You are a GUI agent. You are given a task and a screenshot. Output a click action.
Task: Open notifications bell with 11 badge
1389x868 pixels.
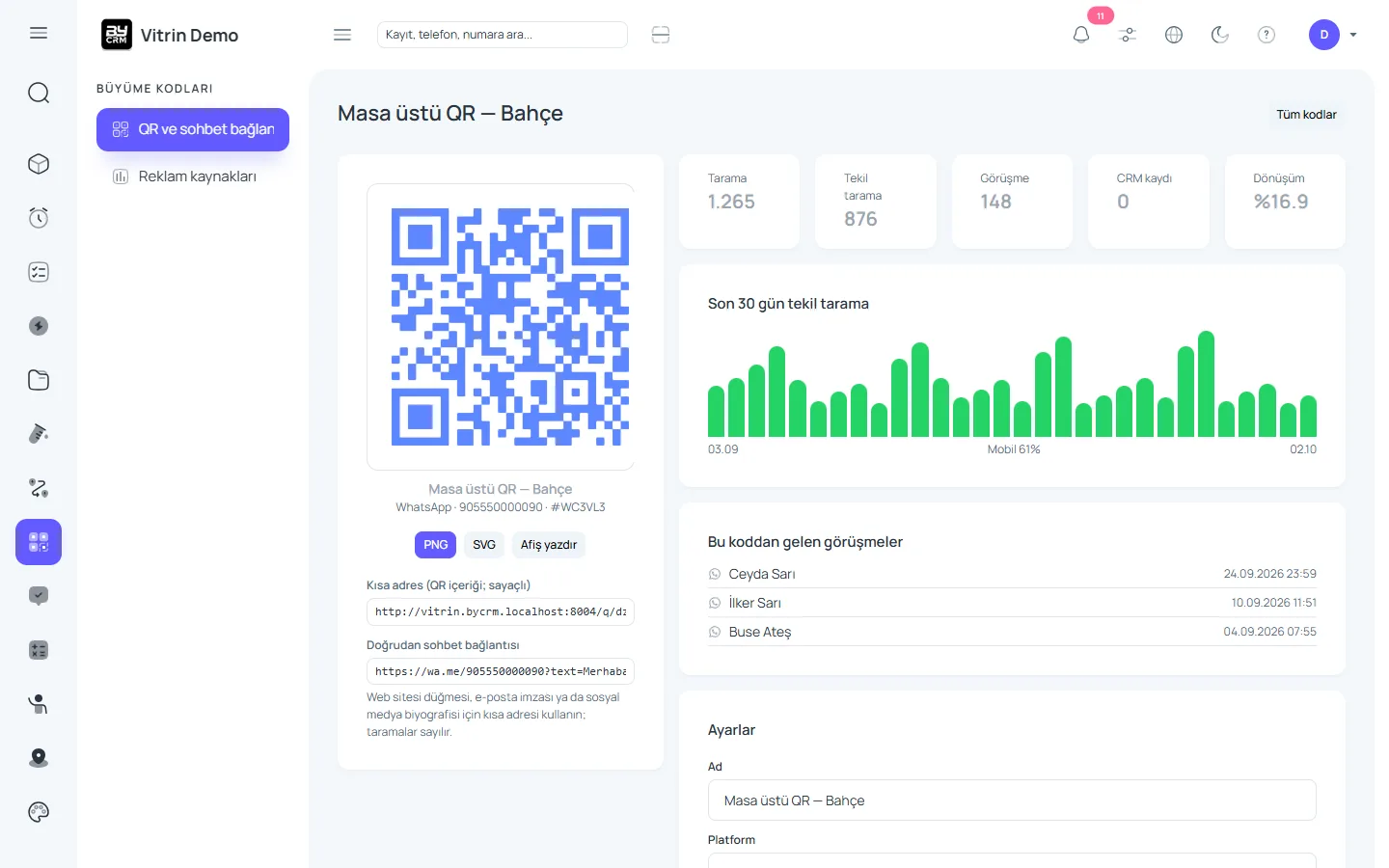click(x=1081, y=35)
